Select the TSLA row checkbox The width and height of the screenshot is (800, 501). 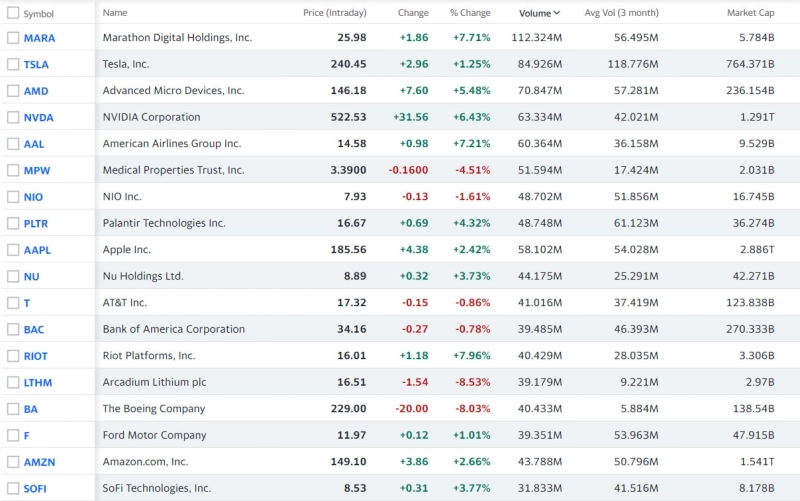pos(13,64)
